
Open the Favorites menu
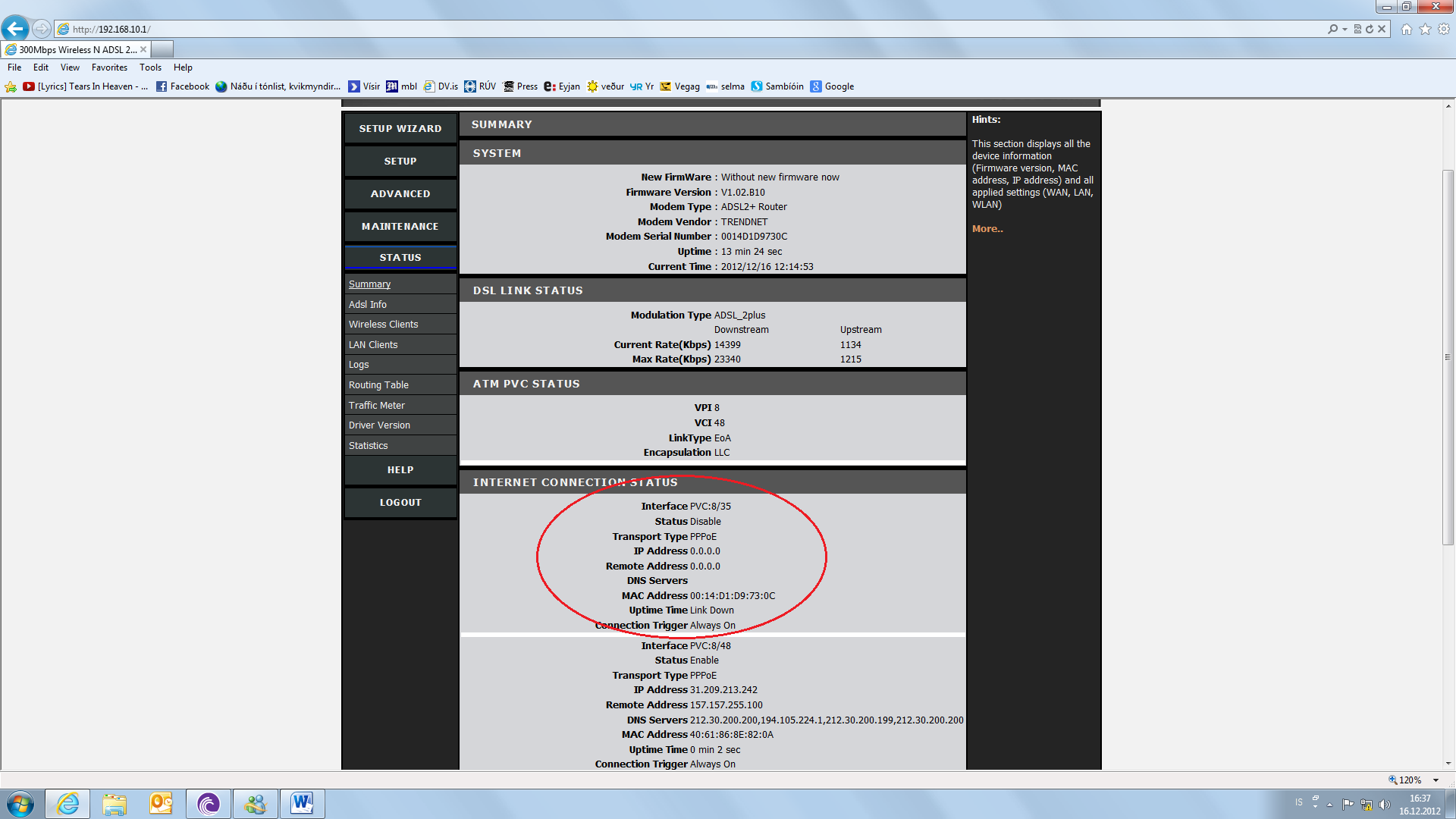pyautogui.click(x=109, y=67)
